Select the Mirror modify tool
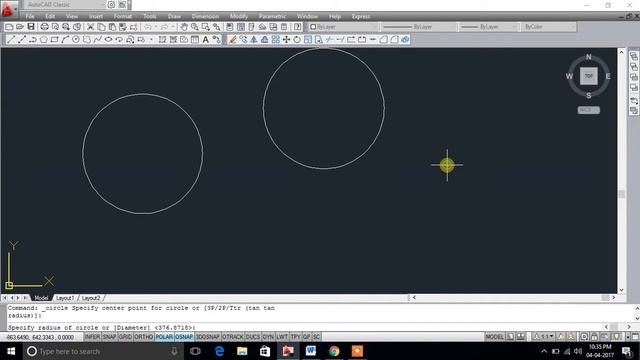The width and height of the screenshot is (640, 360). click(x=254, y=40)
